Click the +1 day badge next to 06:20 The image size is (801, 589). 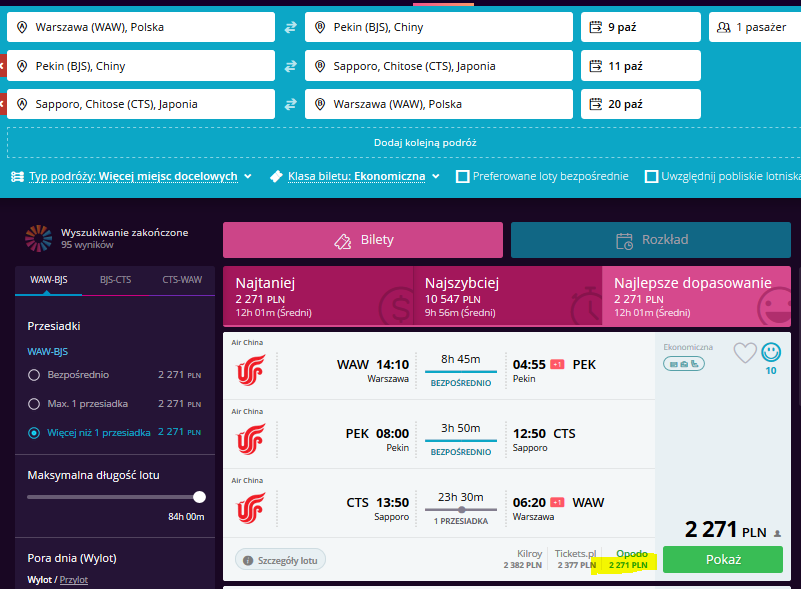557,503
